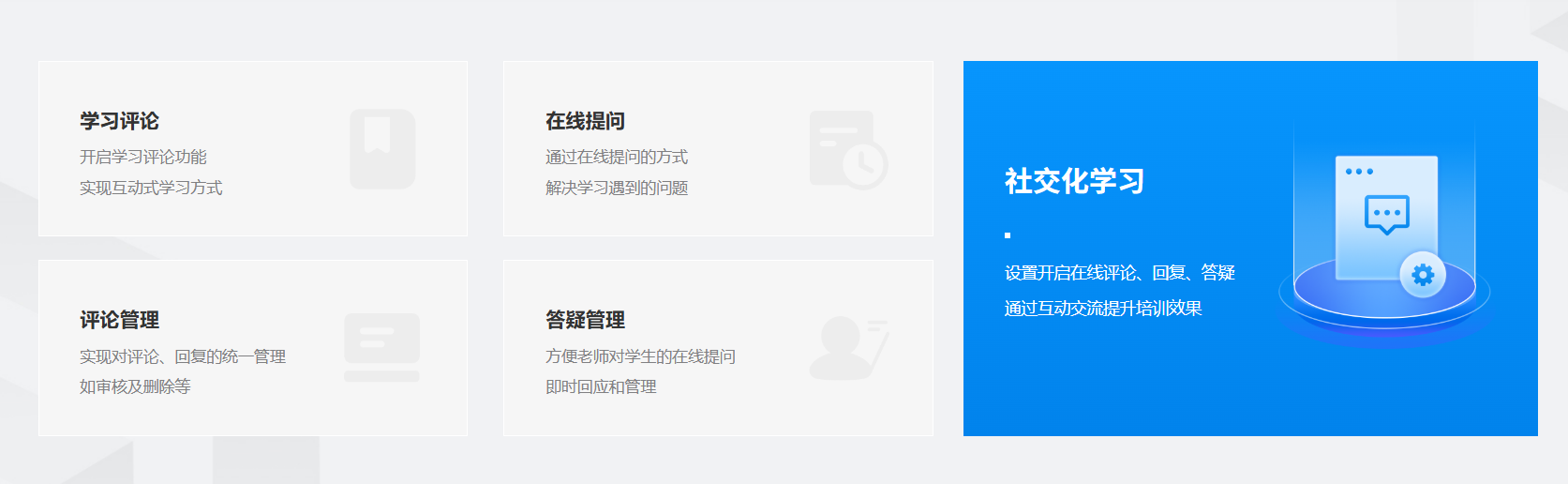1568x484 pixels.
Task: Click the three dots atop the illustrated document
Action: point(1359,172)
